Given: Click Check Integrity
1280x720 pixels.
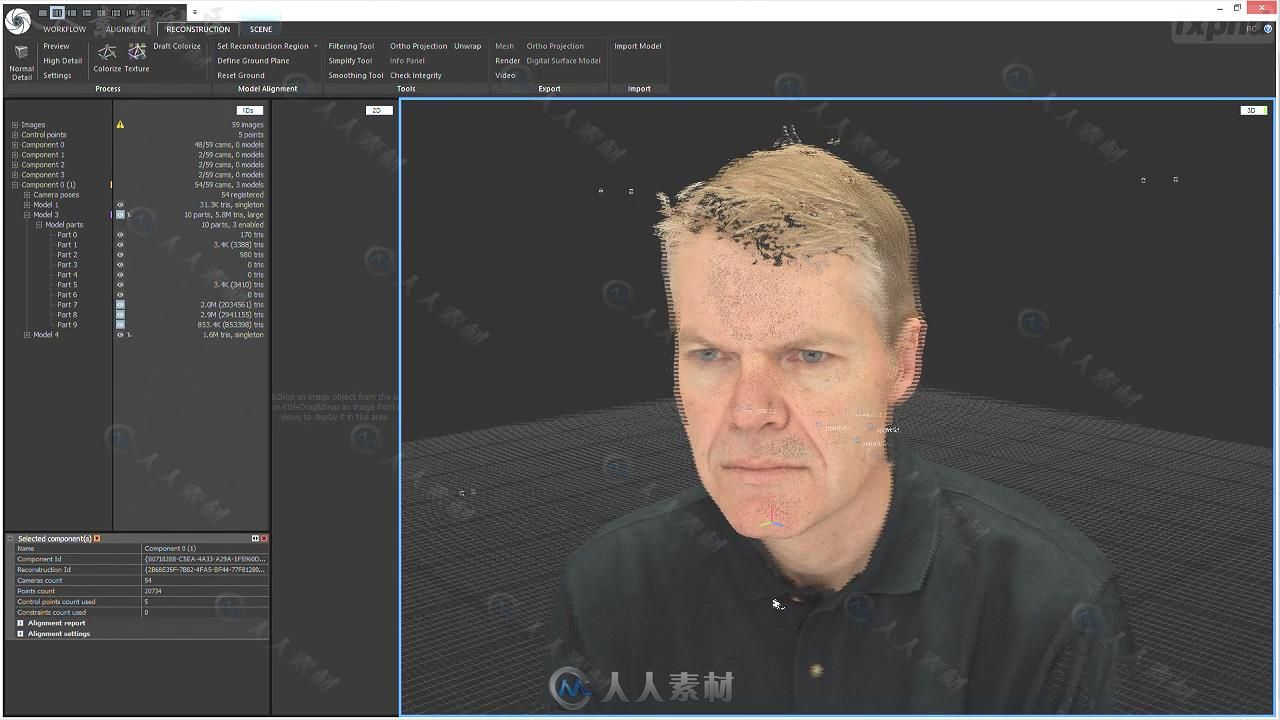Looking at the screenshot, I should tap(416, 75).
